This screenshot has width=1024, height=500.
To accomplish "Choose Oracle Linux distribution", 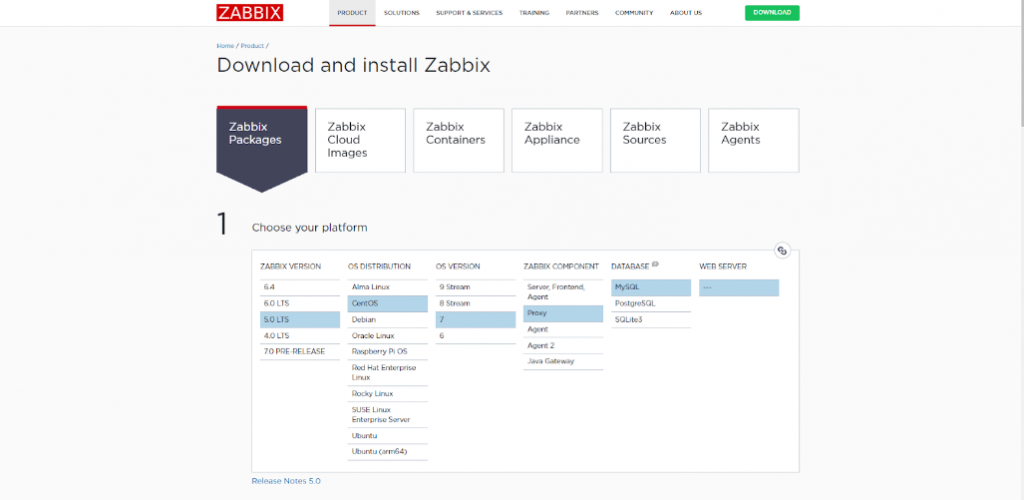I will click(387, 336).
